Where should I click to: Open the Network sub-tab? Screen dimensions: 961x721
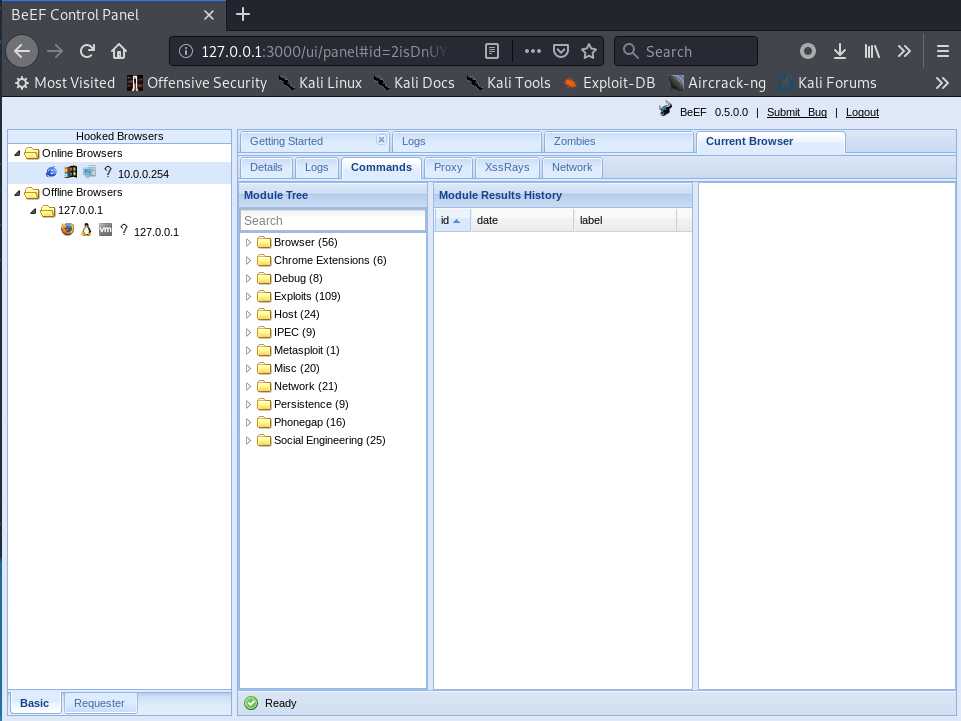click(572, 167)
